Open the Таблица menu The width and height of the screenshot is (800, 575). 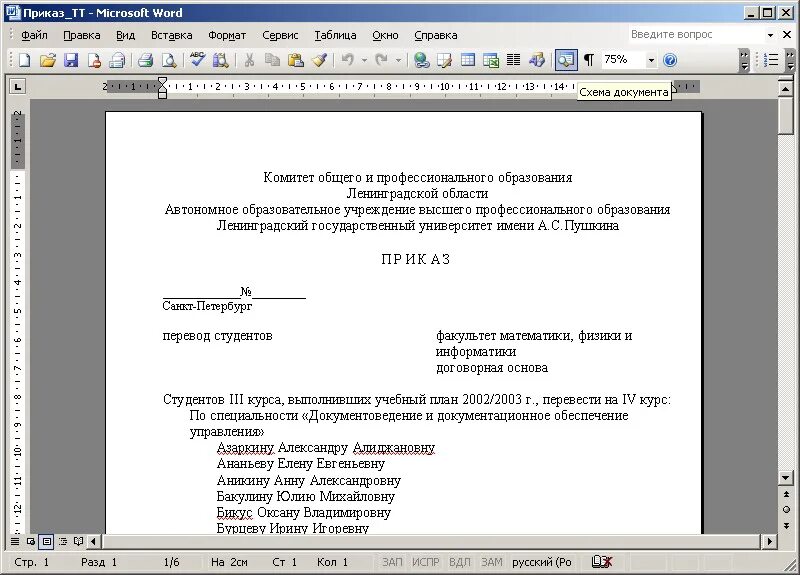335,35
